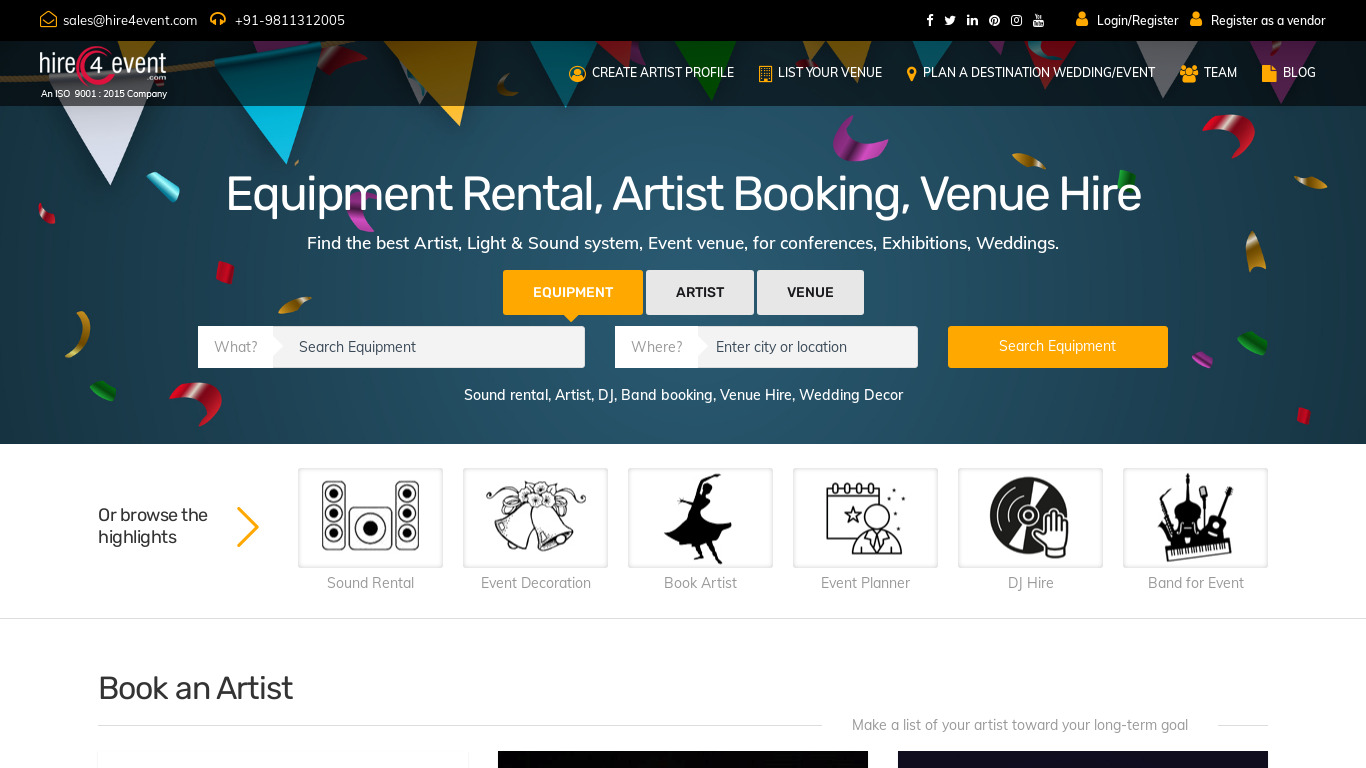Click the Create Artist Profile person icon

tap(577, 73)
